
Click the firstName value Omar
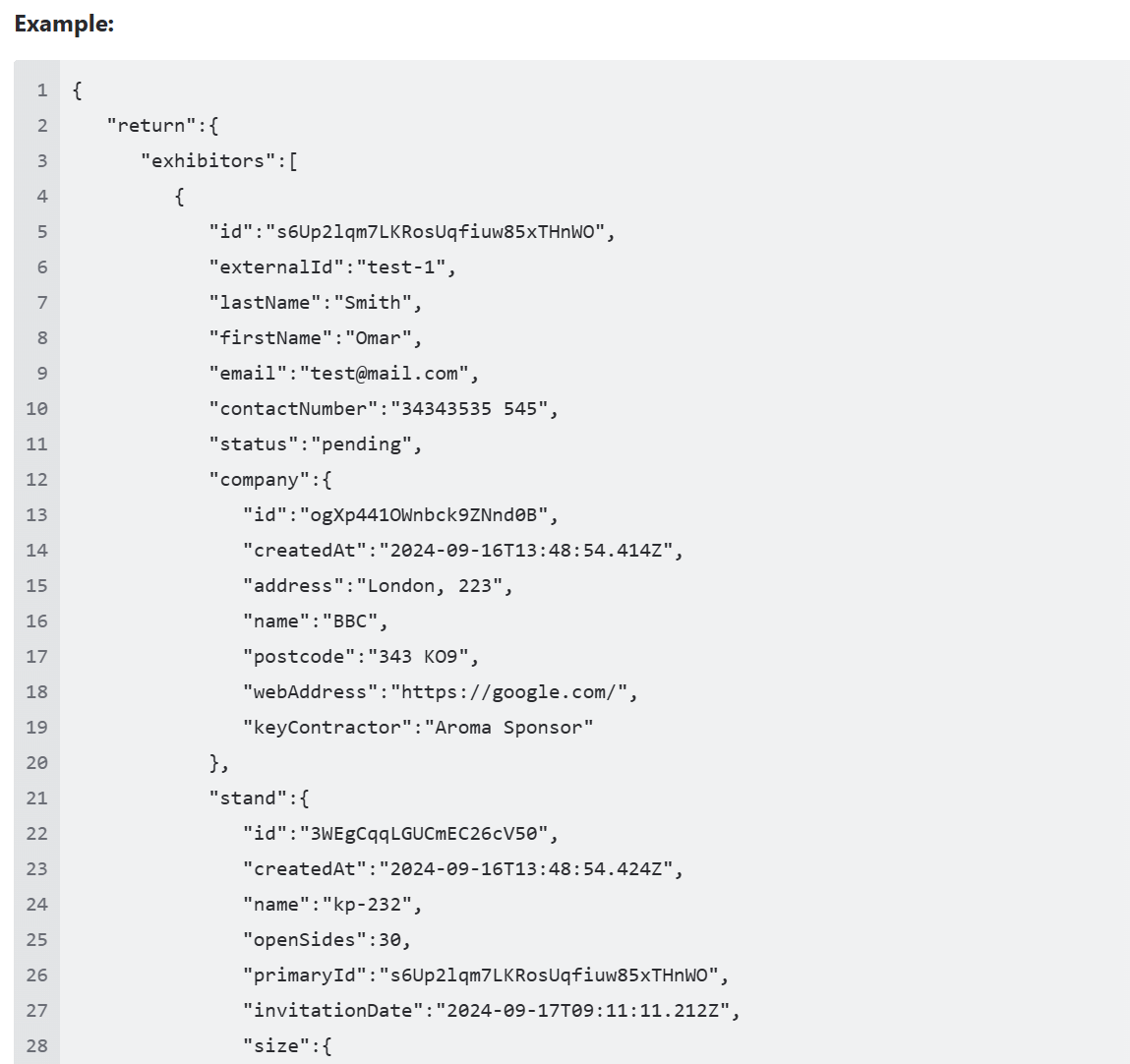[x=379, y=338]
